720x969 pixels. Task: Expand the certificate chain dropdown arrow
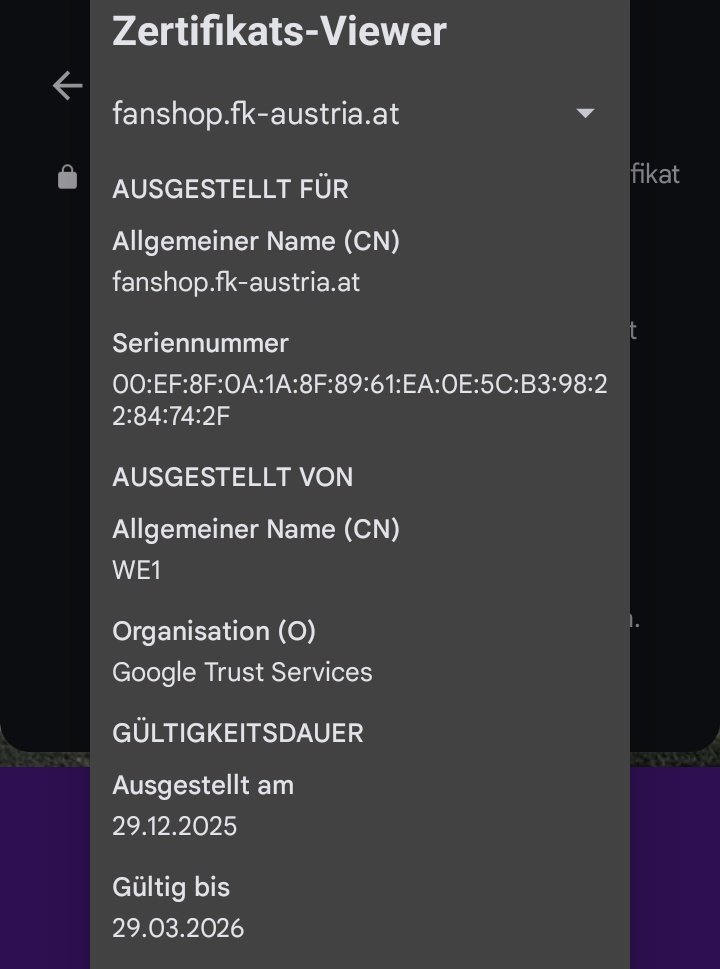(x=586, y=114)
